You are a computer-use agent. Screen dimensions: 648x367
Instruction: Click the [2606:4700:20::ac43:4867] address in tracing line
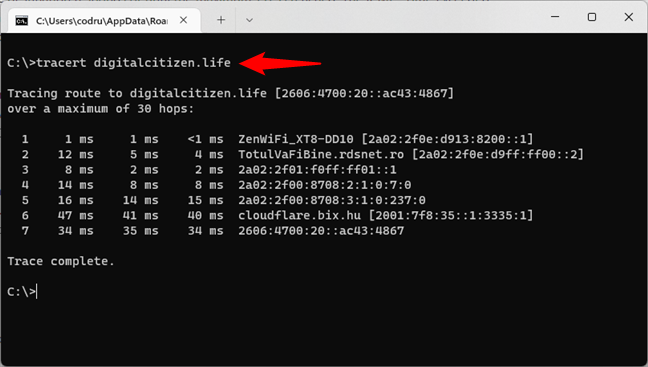point(364,93)
